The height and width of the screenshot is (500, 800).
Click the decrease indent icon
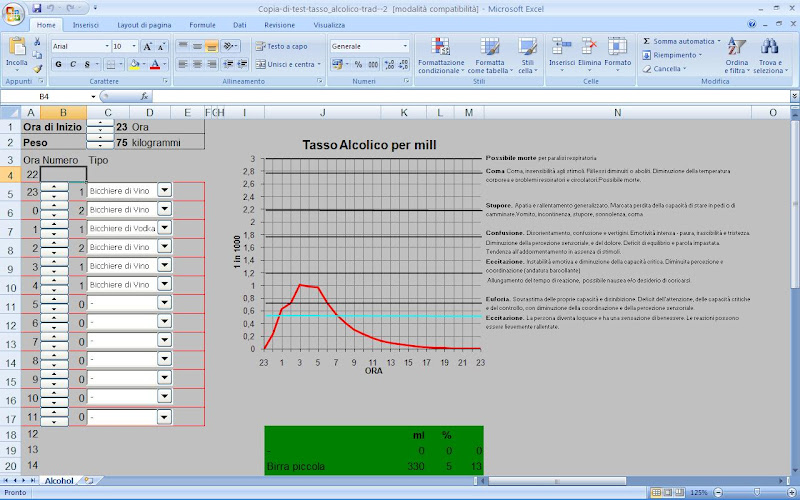(229, 64)
